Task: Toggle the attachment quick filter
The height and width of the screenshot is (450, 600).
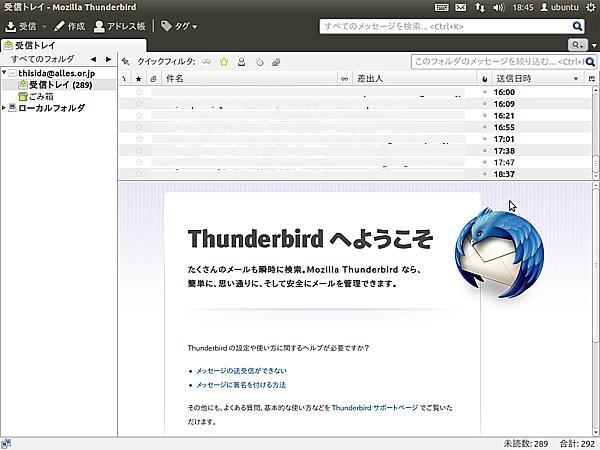Action: (276, 62)
